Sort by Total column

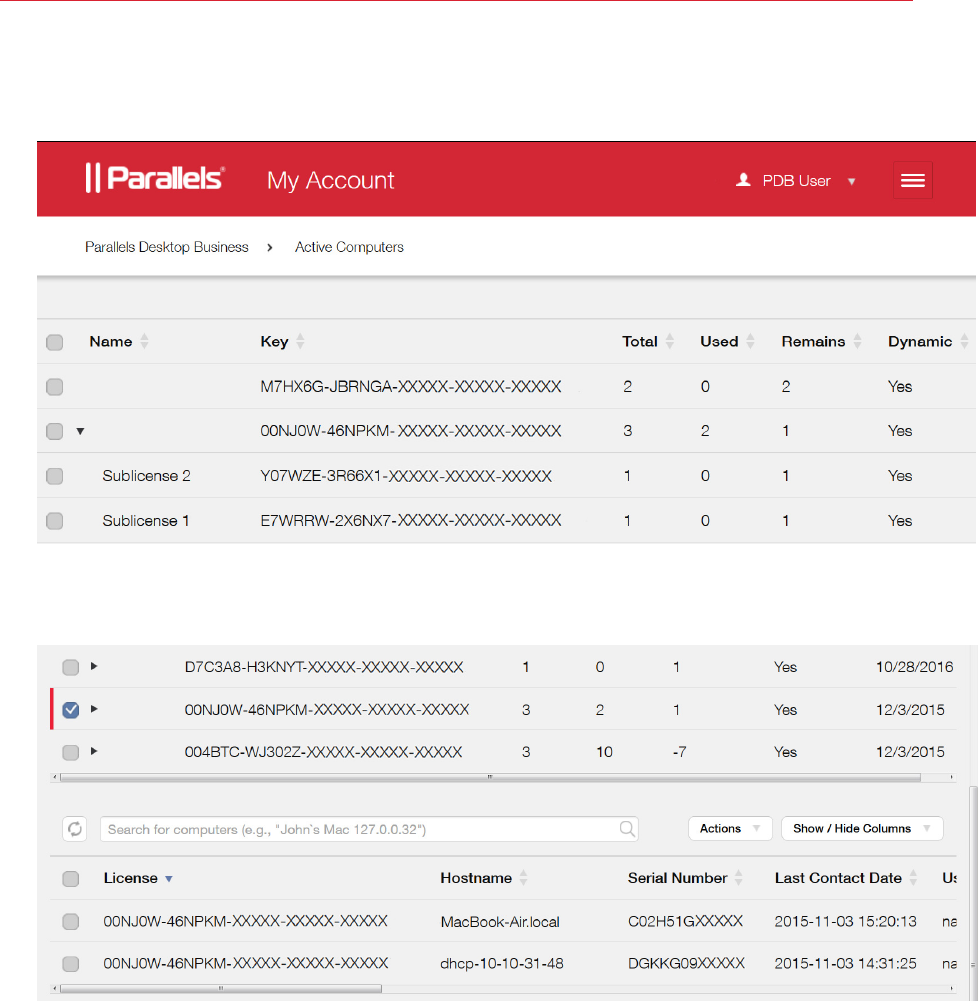pos(670,342)
